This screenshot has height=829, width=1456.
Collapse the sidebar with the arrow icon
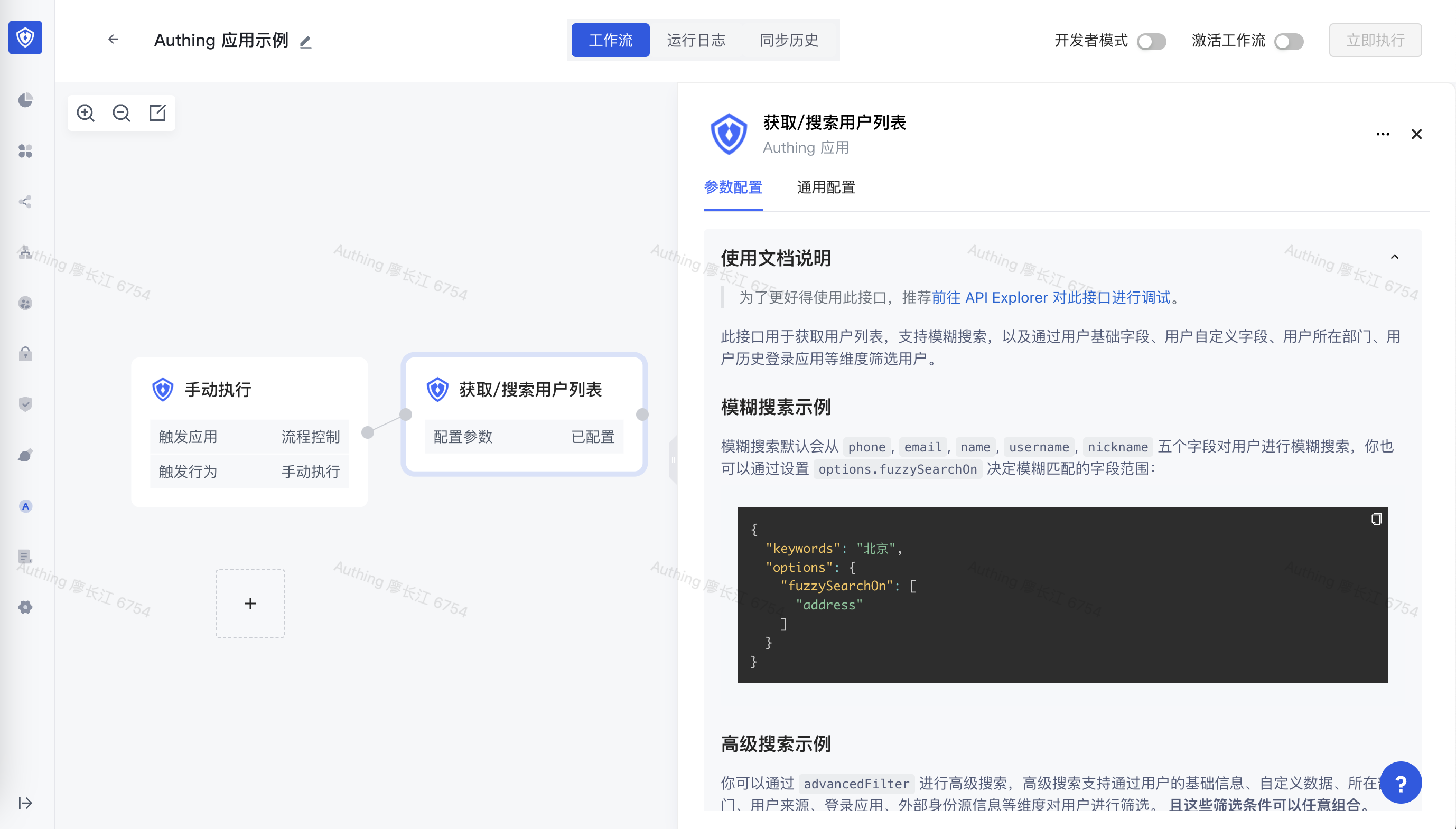[25, 803]
